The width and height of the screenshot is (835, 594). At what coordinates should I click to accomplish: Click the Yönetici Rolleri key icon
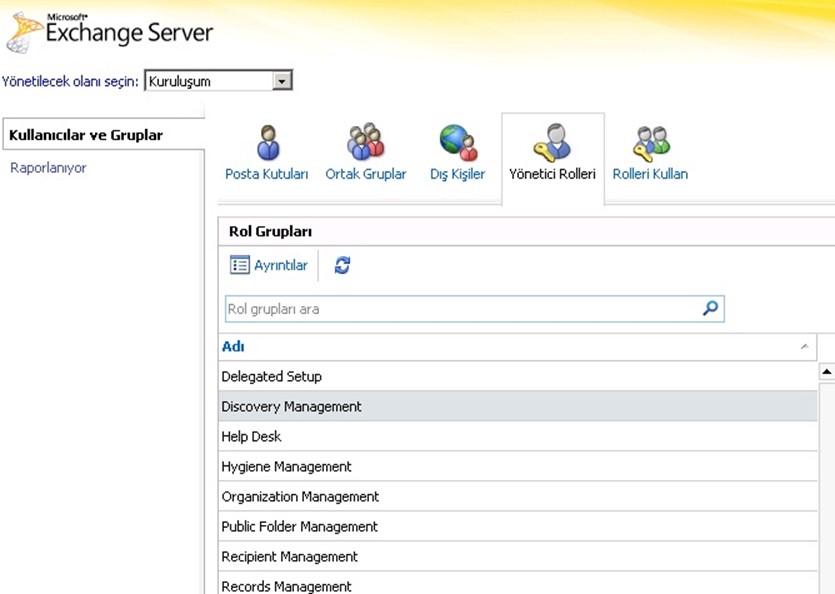552,143
